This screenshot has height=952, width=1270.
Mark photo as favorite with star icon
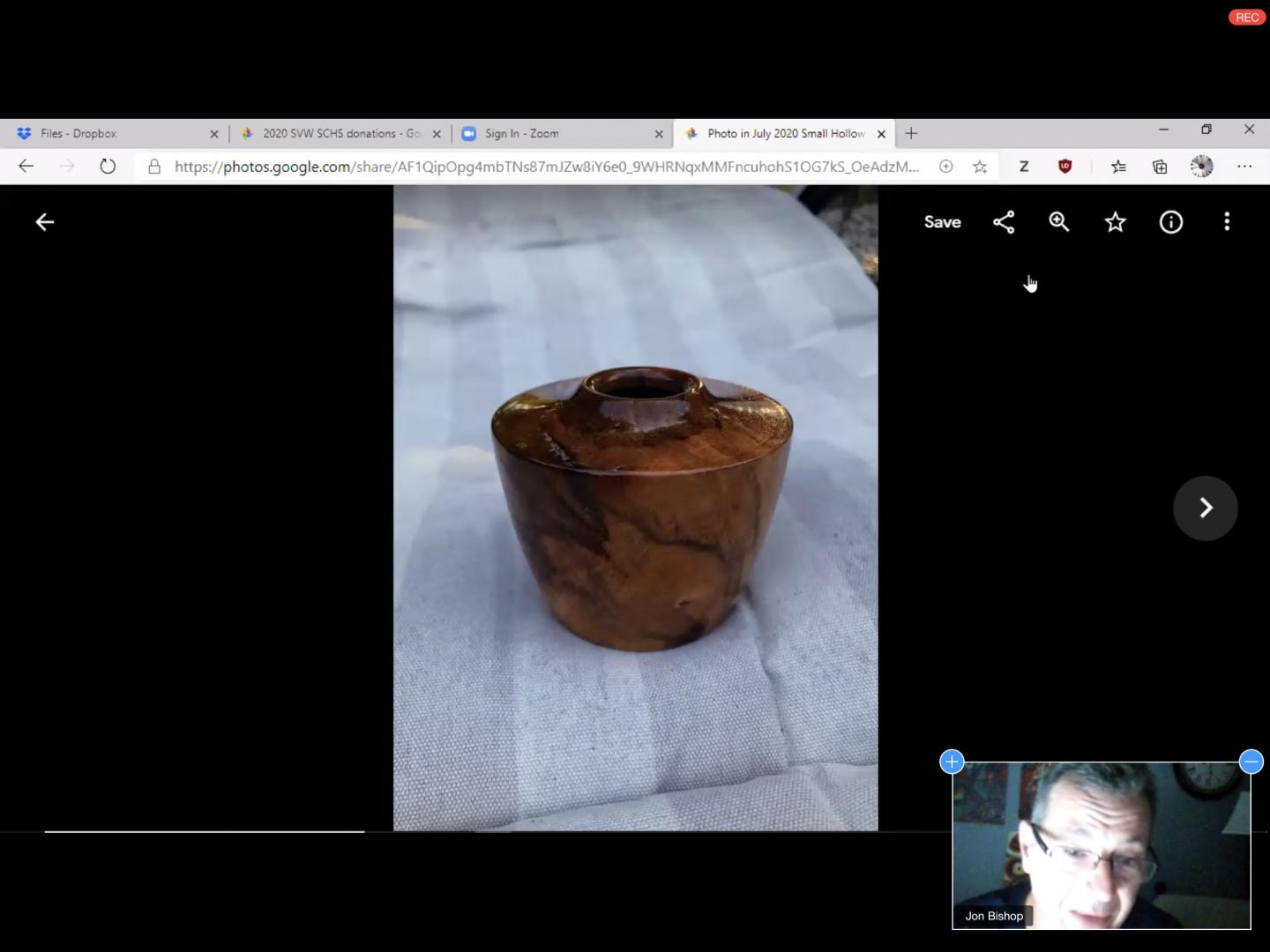click(1116, 222)
